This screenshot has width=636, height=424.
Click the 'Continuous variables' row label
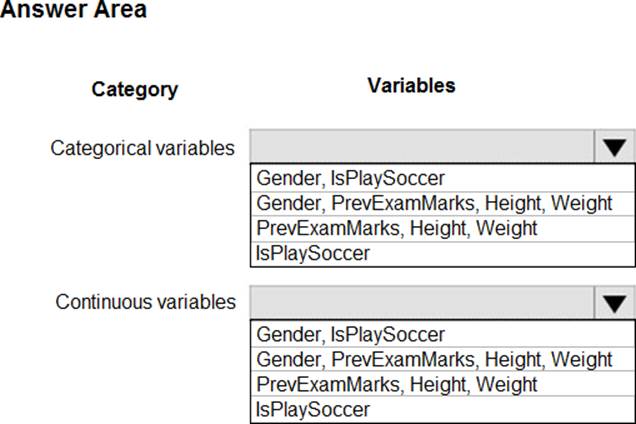click(x=146, y=302)
